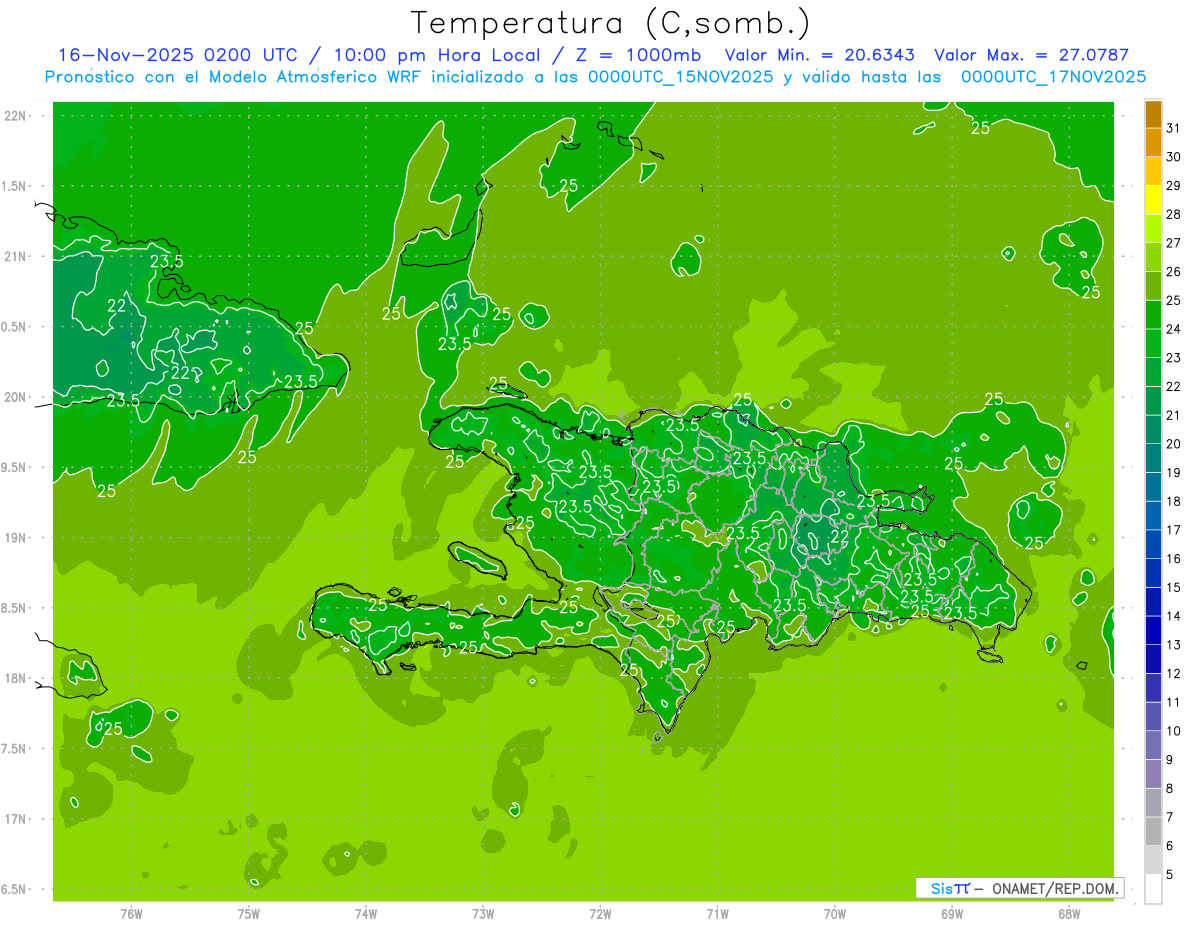
Task: Click legend scale value 29
Action: coord(1173,186)
